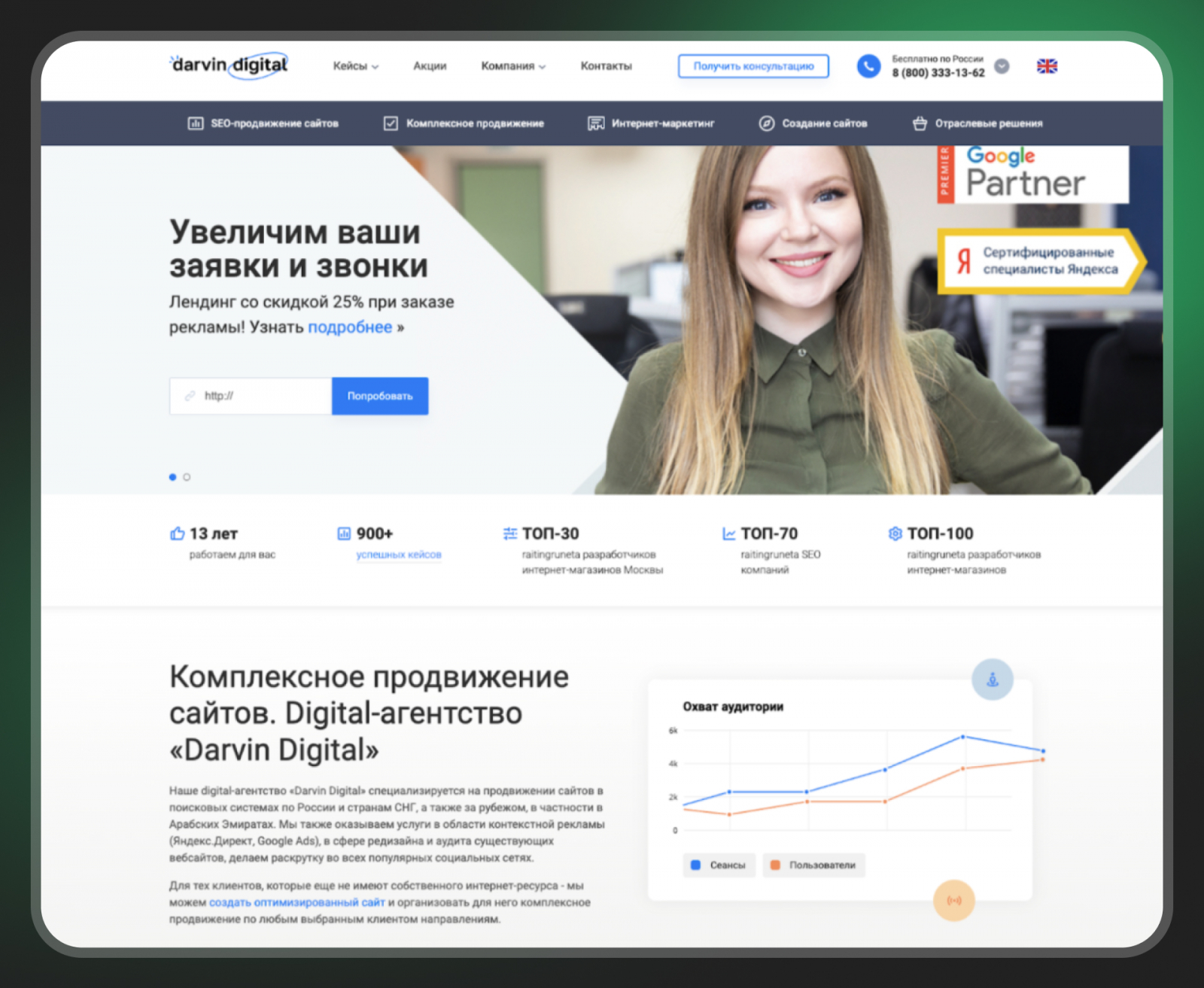Open the SEO-продвижение сайтов menu item
The width and height of the screenshot is (1204, 988).
pos(263,123)
